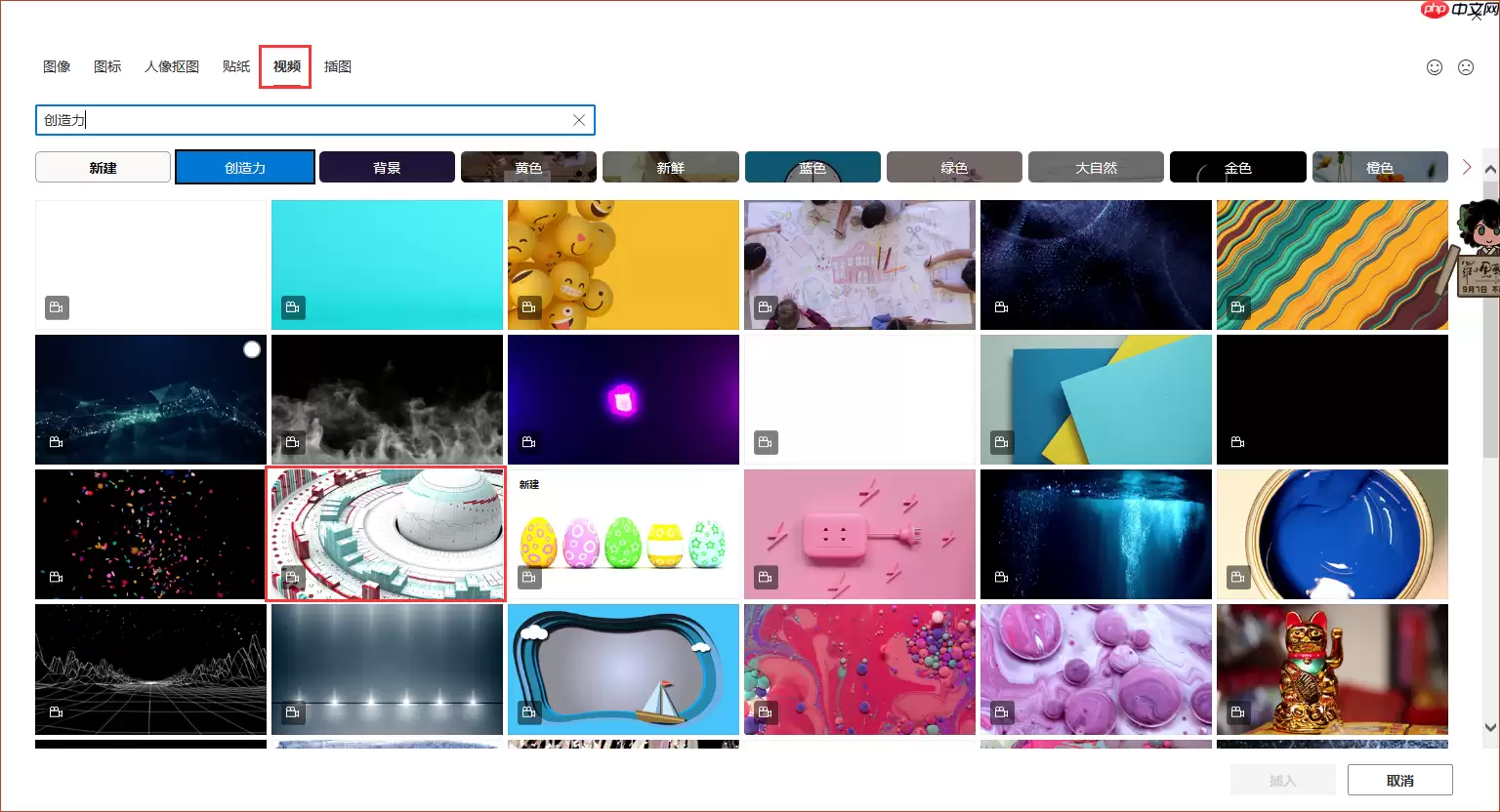This screenshot has height=812, width=1500.
Task: Pick the 新鲜 category chip
Action: (x=671, y=167)
